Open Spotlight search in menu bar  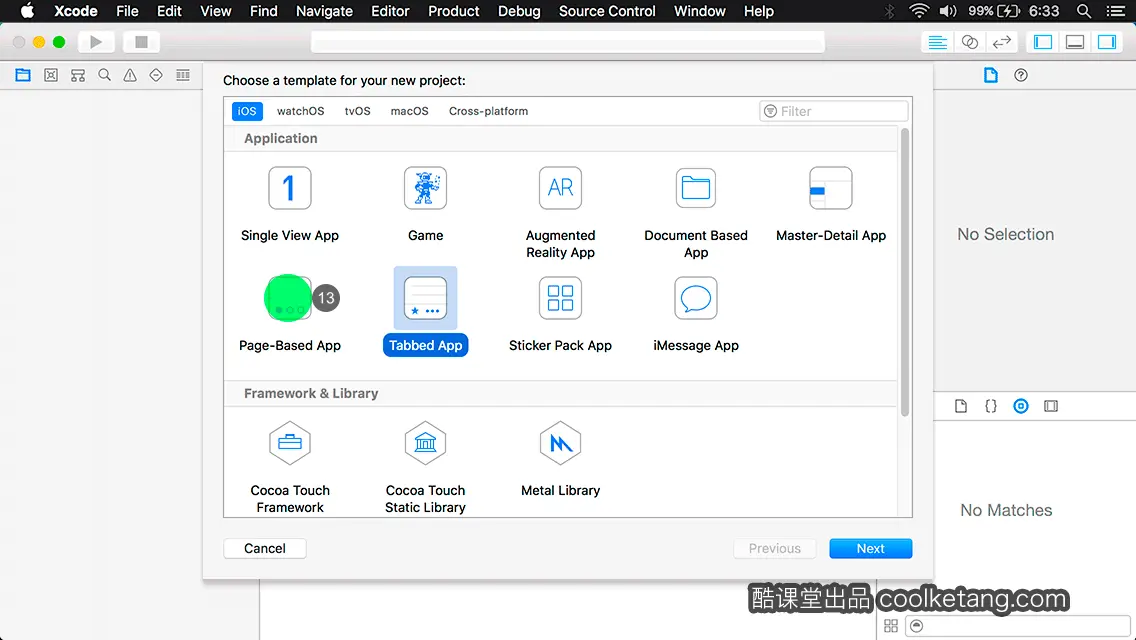click(1083, 11)
